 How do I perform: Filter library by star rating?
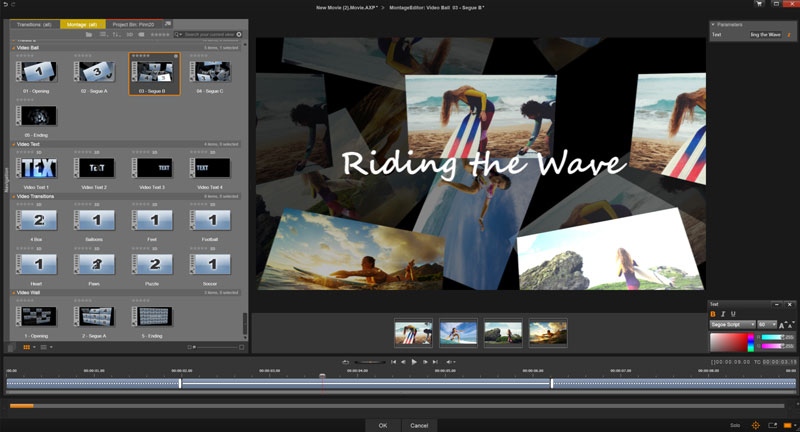160,35
